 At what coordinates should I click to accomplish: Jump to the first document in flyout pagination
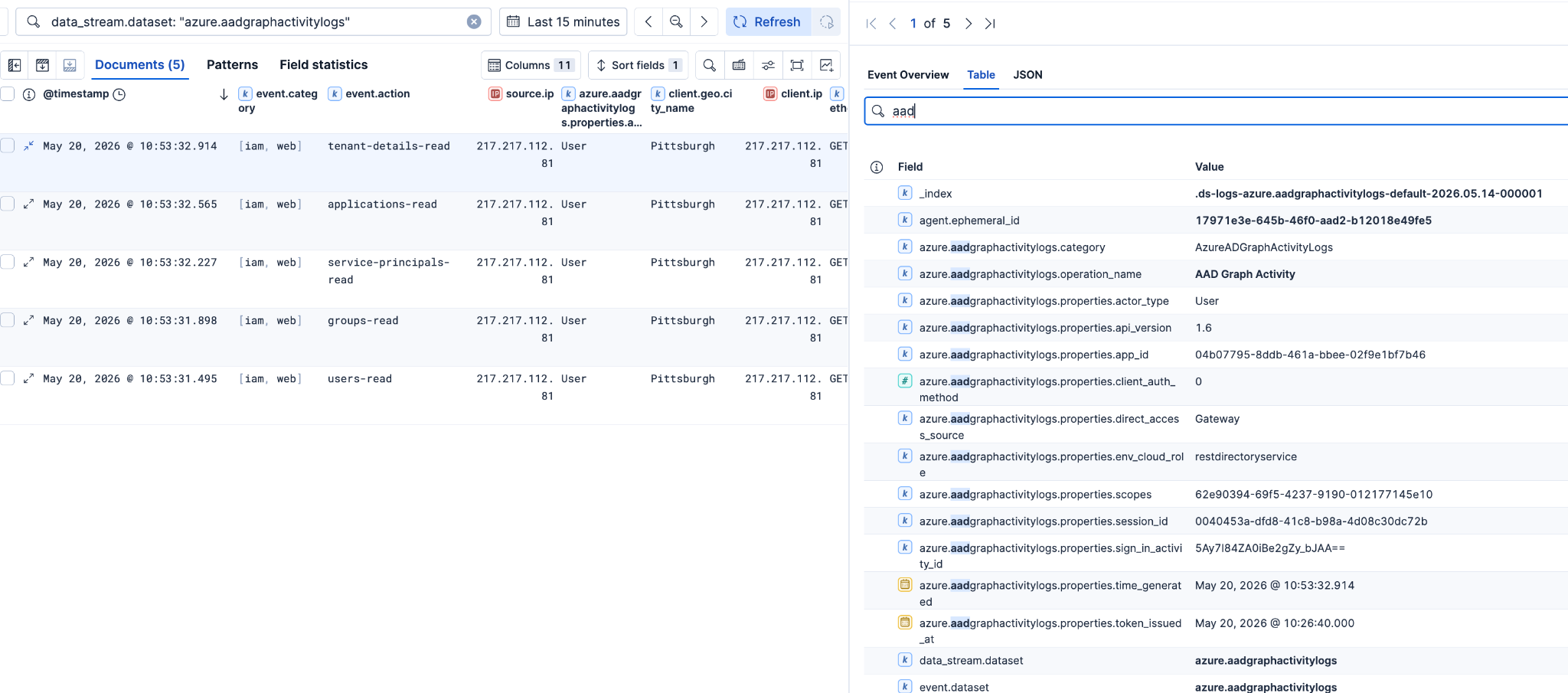click(x=871, y=24)
